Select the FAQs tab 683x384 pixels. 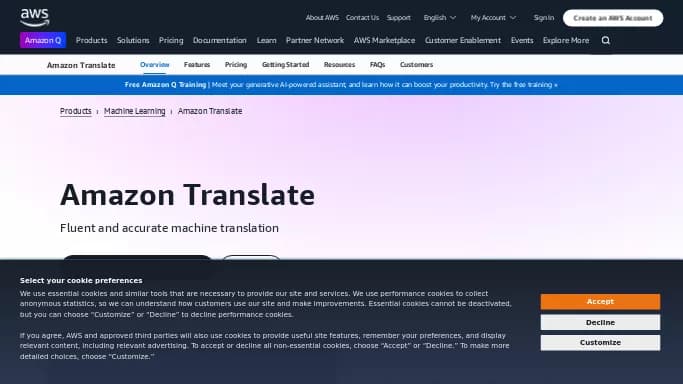pos(377,64)
